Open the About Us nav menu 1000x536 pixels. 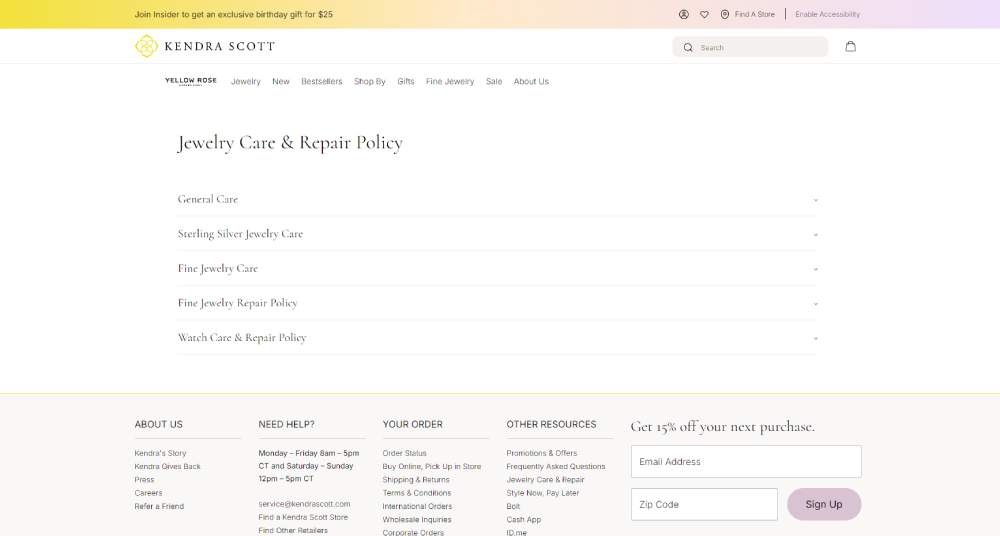point(531,82)
